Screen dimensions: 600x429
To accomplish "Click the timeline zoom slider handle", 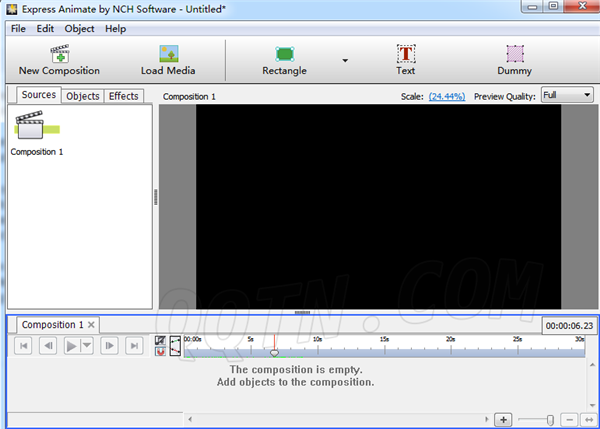I will tap(550, 420).
